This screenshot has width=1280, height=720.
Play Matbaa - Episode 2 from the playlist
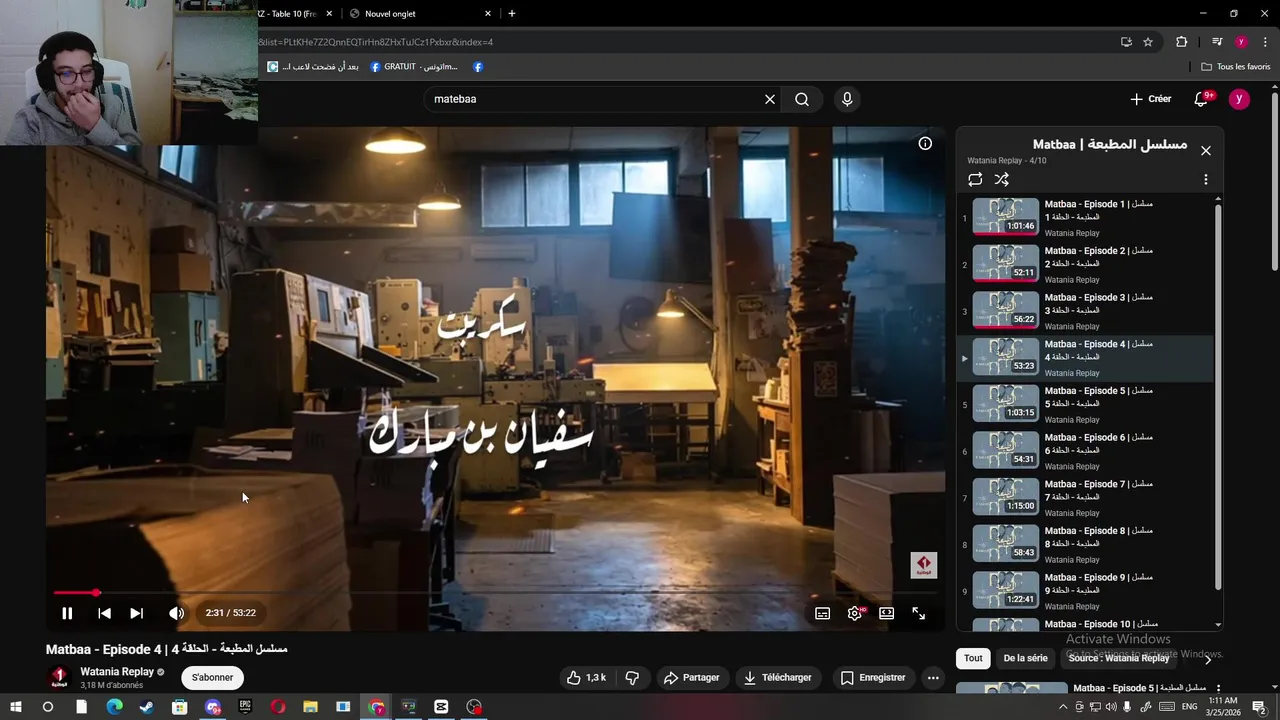pyautogui.click(x=1085, y=265)
